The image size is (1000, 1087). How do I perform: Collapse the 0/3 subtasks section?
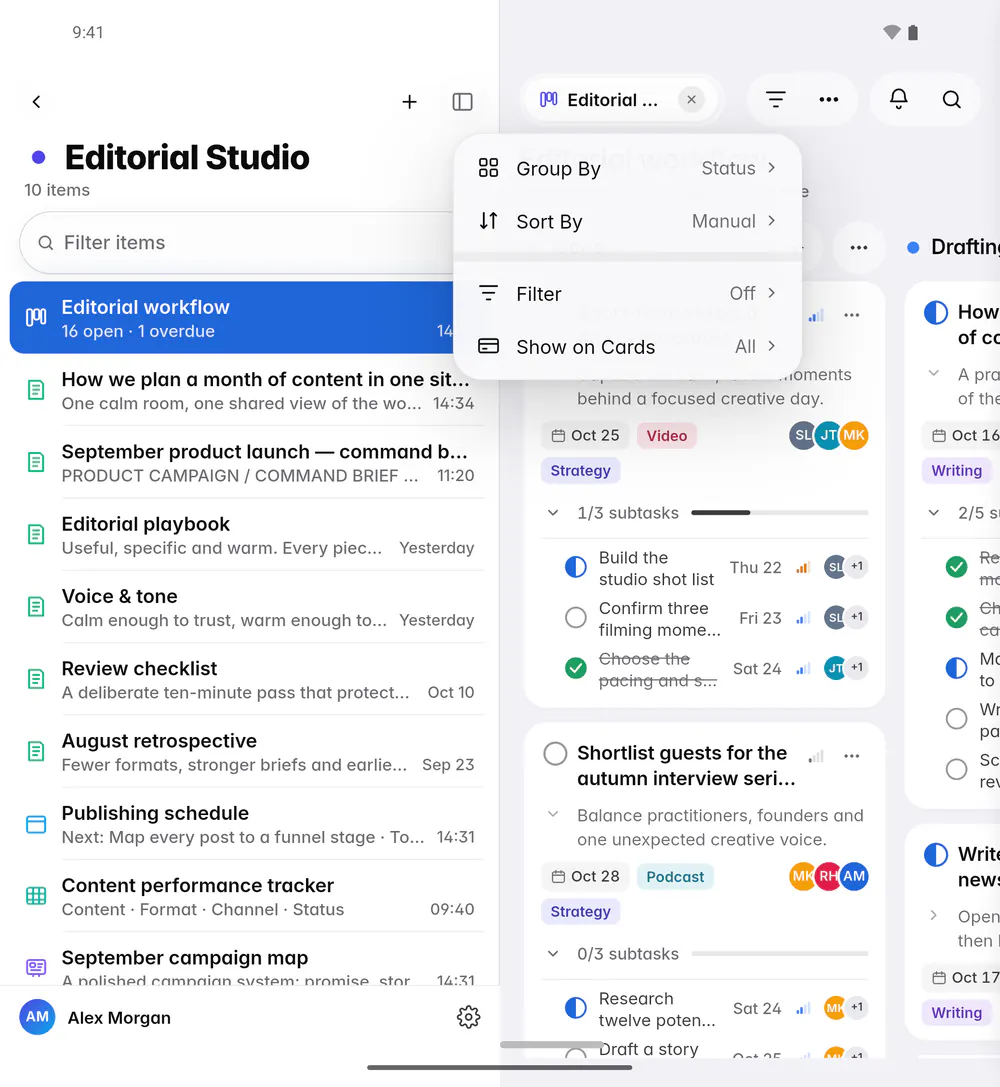pos(553,954)
